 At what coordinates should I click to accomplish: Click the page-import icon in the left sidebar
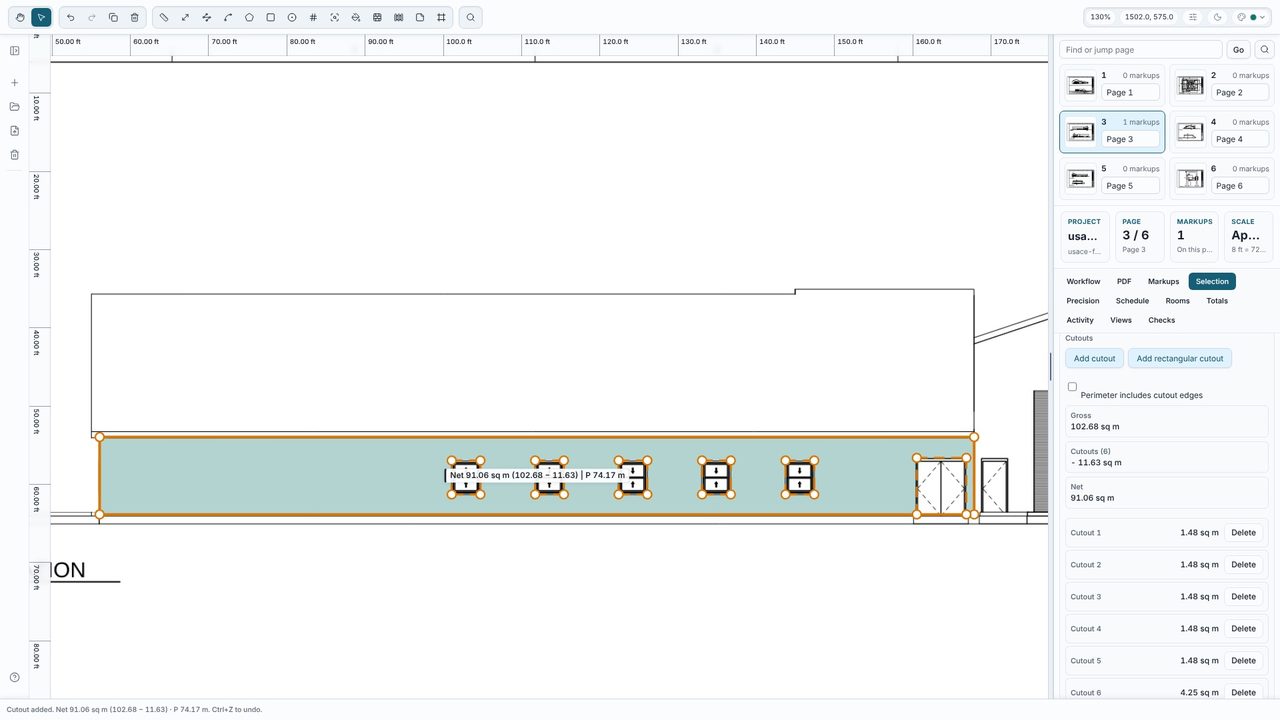(x=14, y=131)
